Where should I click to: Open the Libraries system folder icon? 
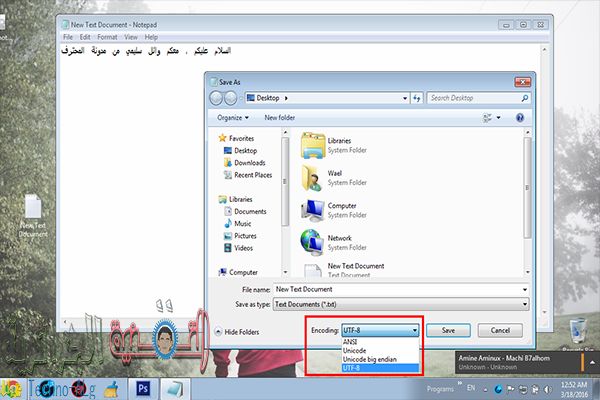(x=313, y=146)
